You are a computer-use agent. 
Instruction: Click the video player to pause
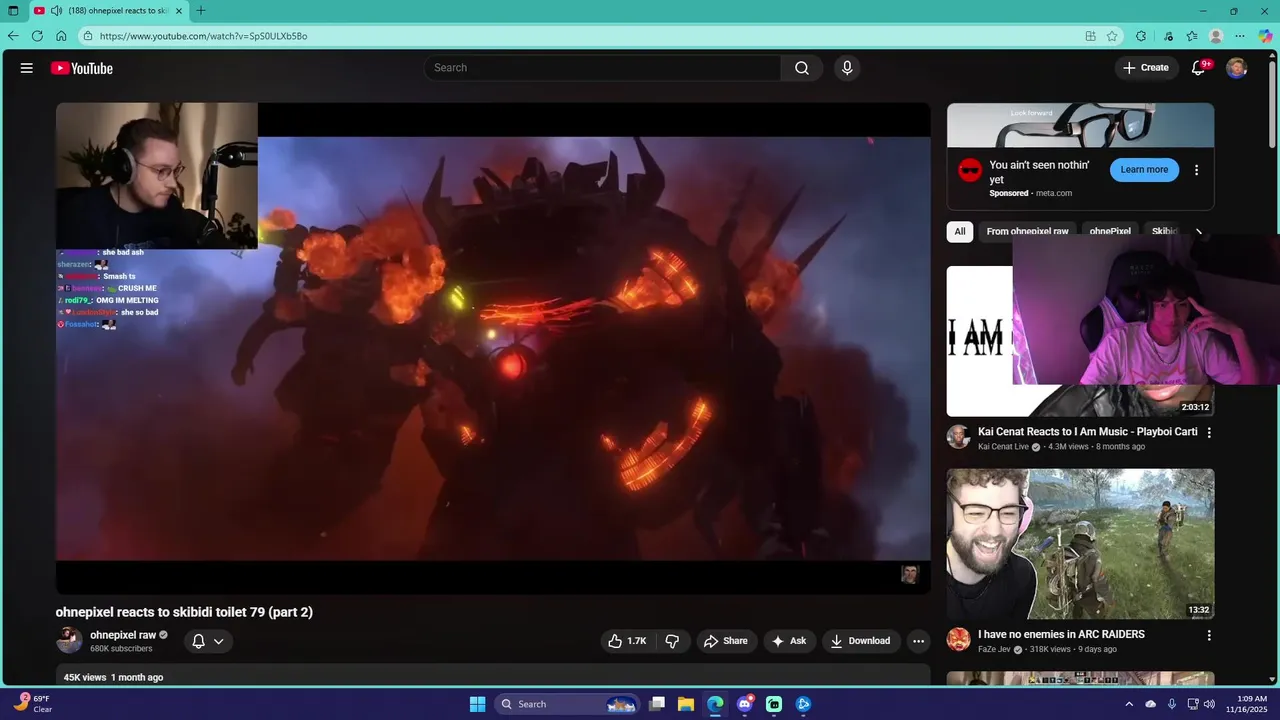point(493,348)
